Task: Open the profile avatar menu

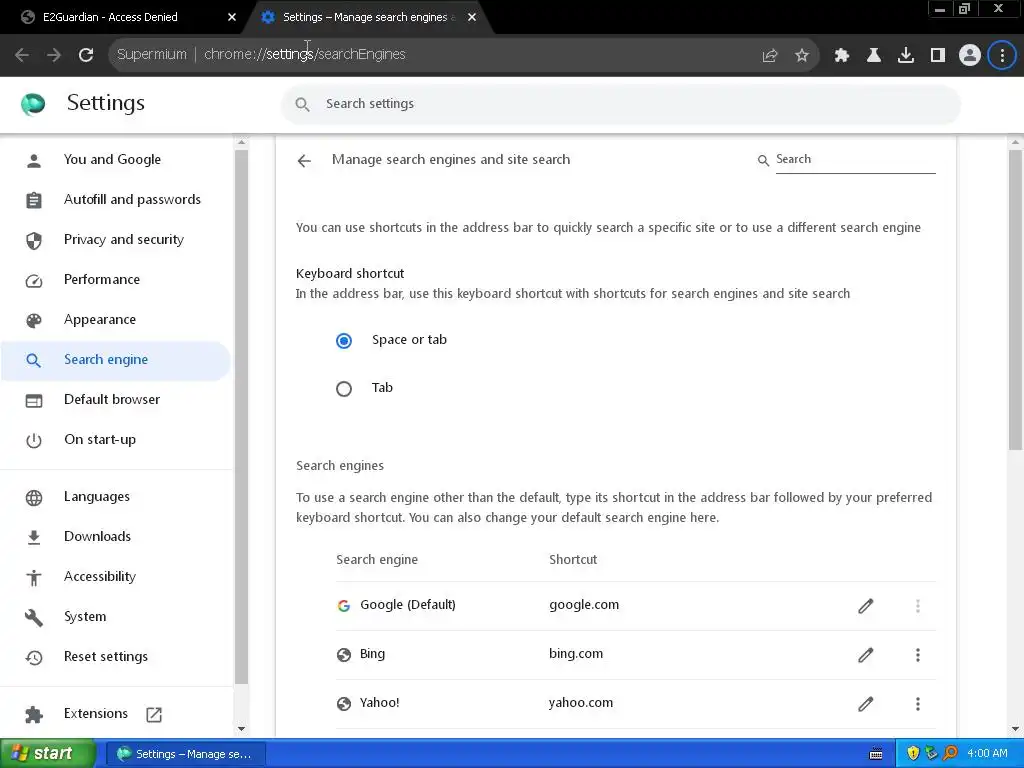Action: [970, 56]
